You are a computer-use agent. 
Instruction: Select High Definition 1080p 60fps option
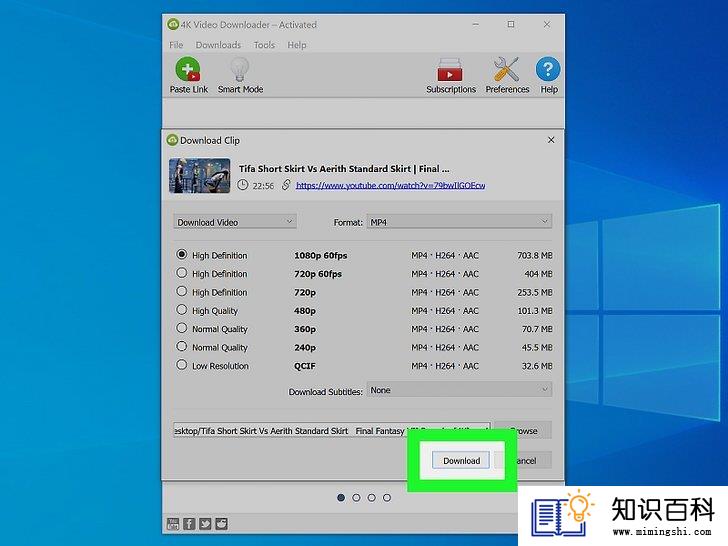[182, 254]
